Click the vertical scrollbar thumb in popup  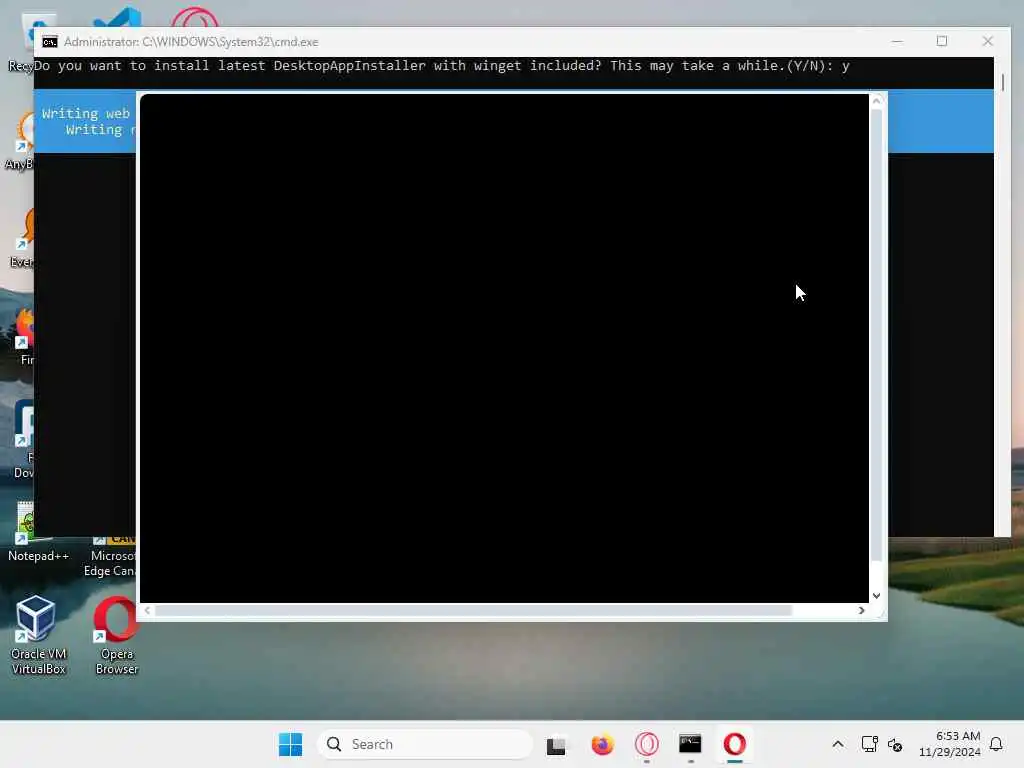click(x=876, y=334)
